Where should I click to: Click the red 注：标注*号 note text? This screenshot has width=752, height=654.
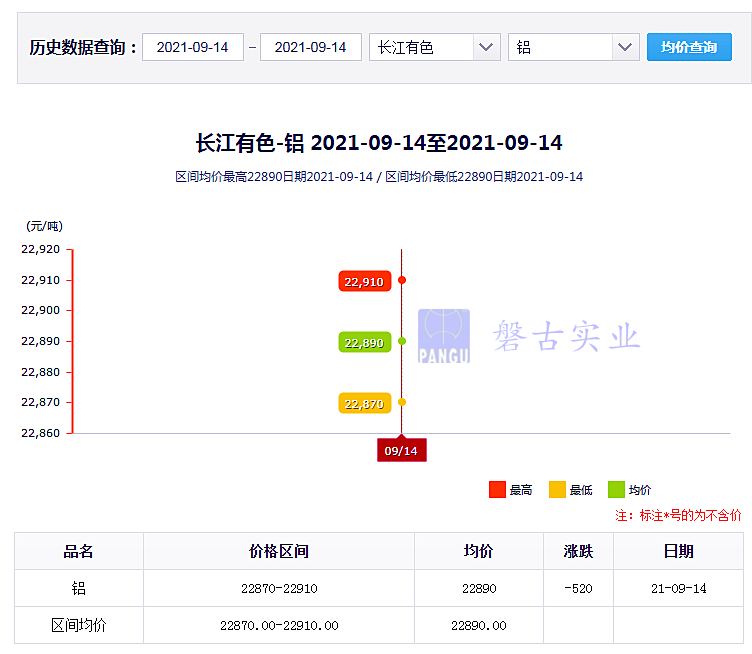678,515
